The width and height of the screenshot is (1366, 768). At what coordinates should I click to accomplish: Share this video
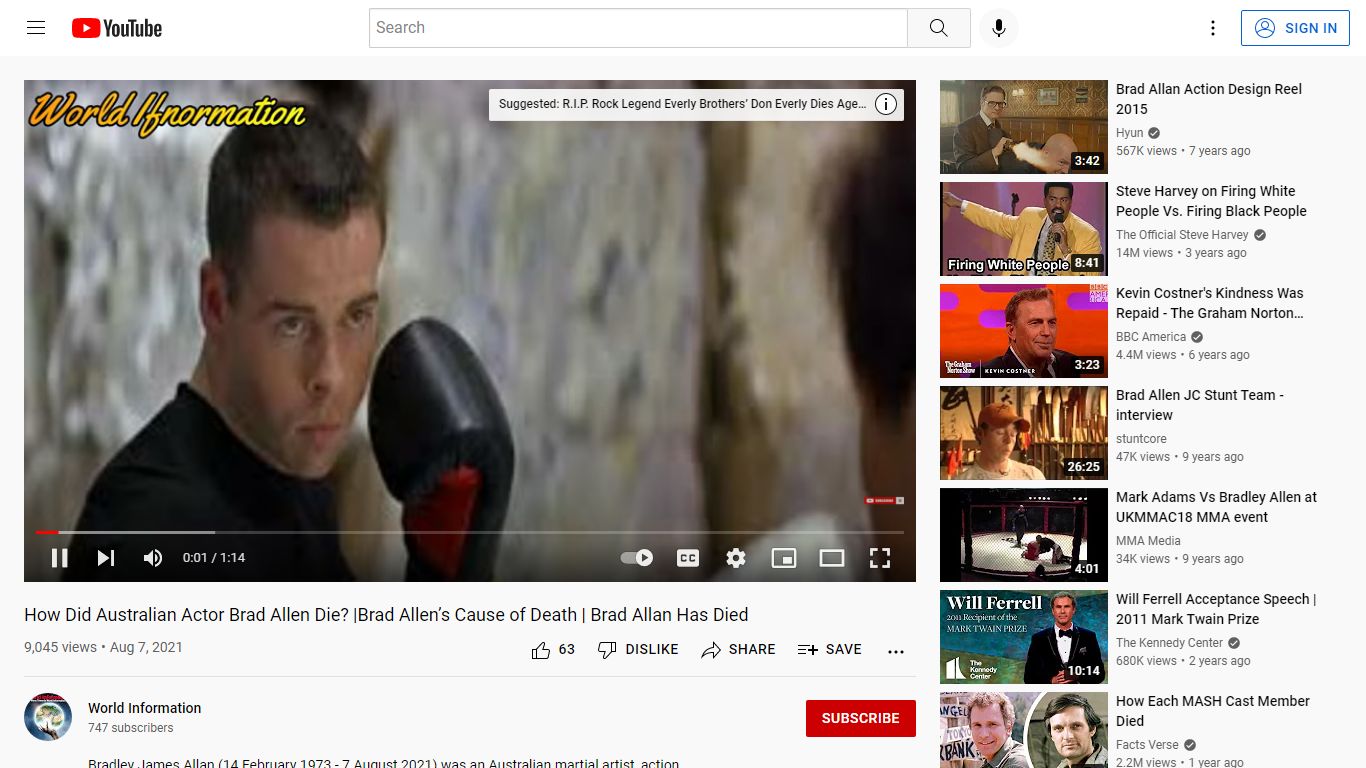[x=738, y=650]
